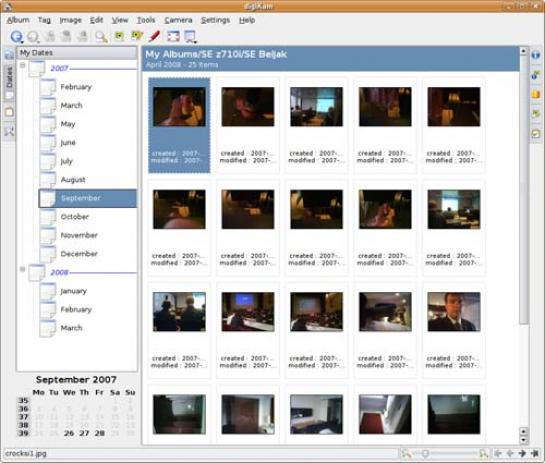545x463 pixels.
Task: Select October in the dates tree
Action: (75, 217)
